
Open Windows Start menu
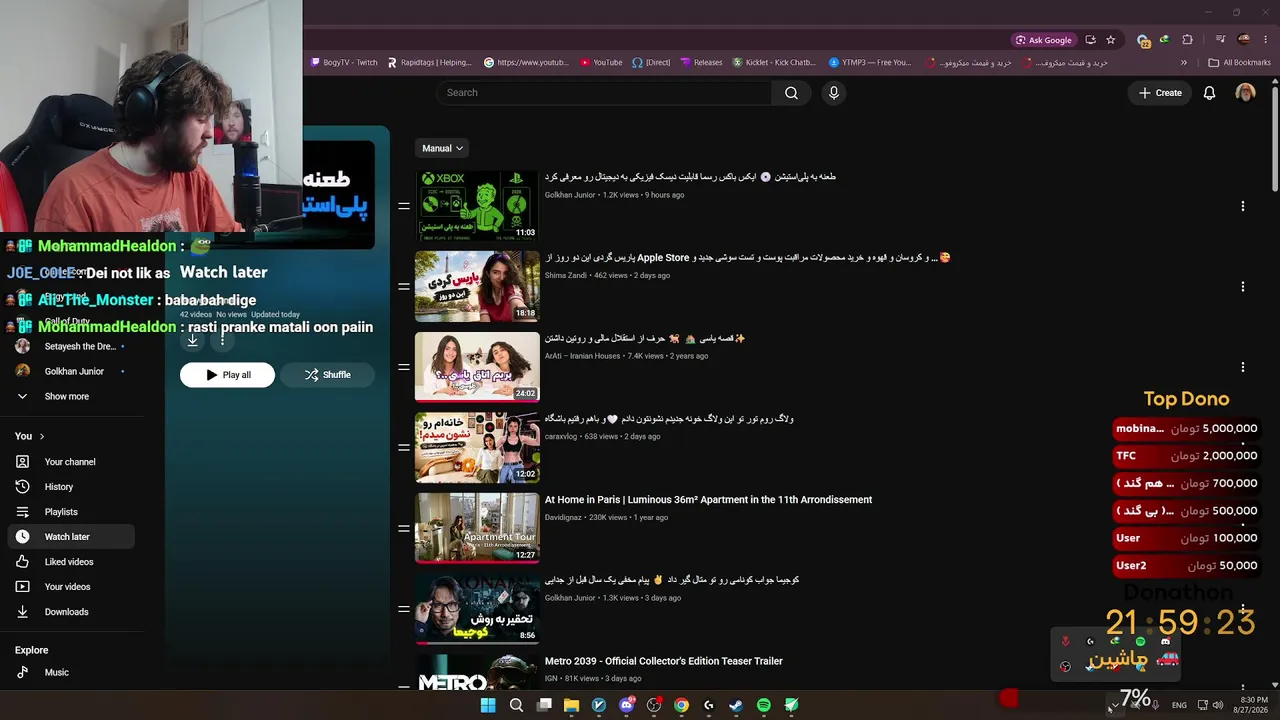[488, 705]
